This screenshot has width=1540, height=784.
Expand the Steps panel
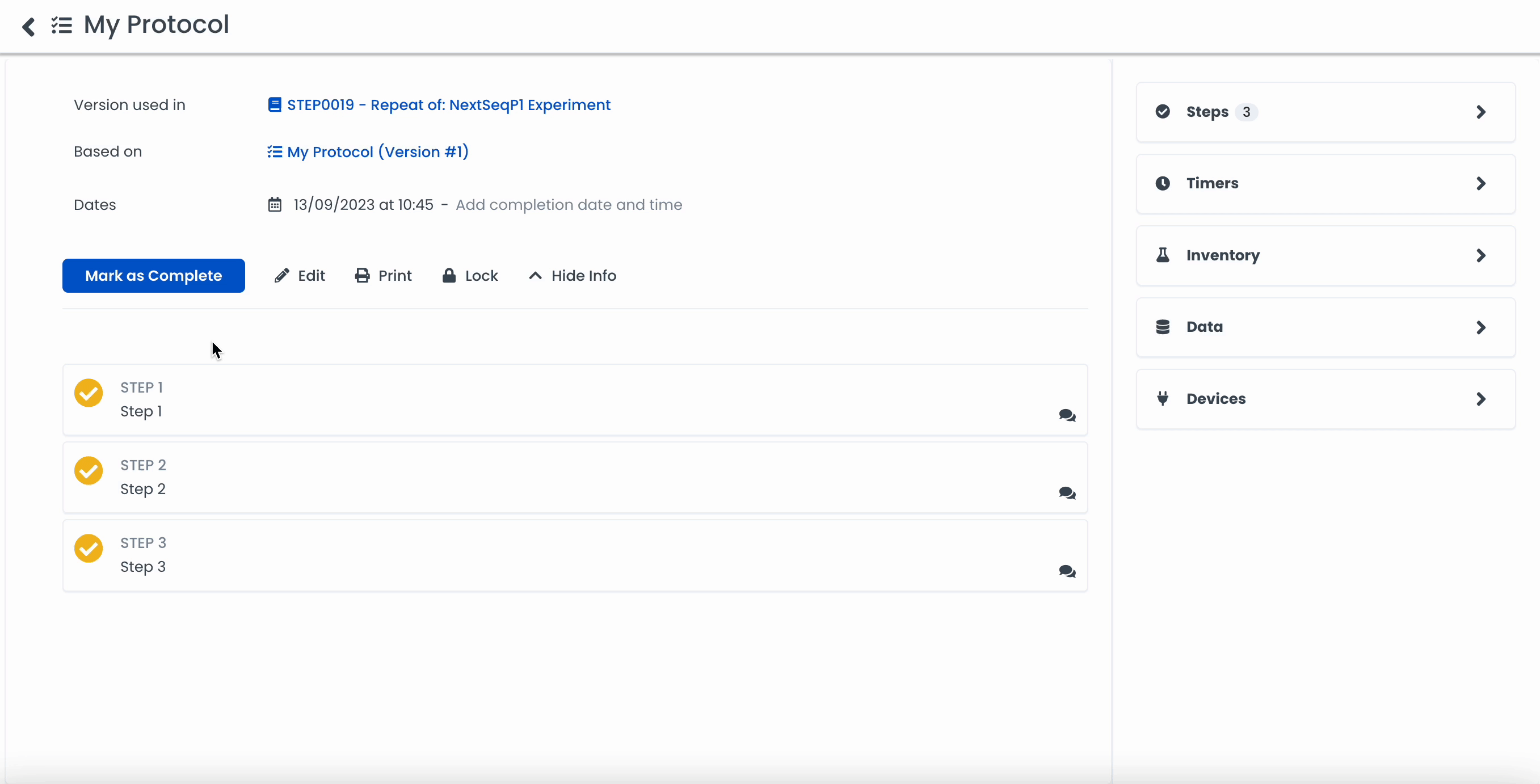pos(1325,112)
